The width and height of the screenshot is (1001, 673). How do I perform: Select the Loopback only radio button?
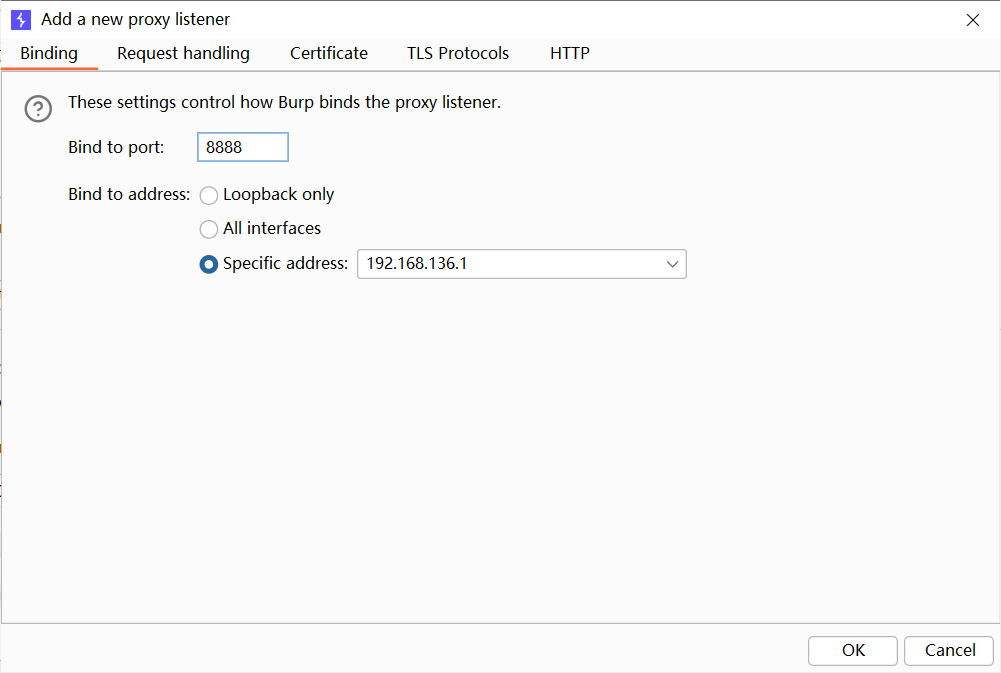point(209,195)
